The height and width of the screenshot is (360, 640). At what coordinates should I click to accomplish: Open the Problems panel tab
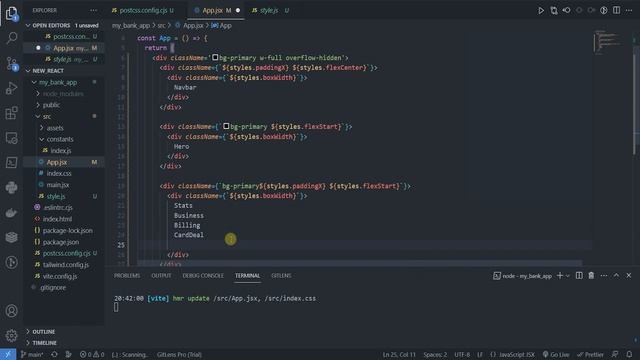click(127, 276)
